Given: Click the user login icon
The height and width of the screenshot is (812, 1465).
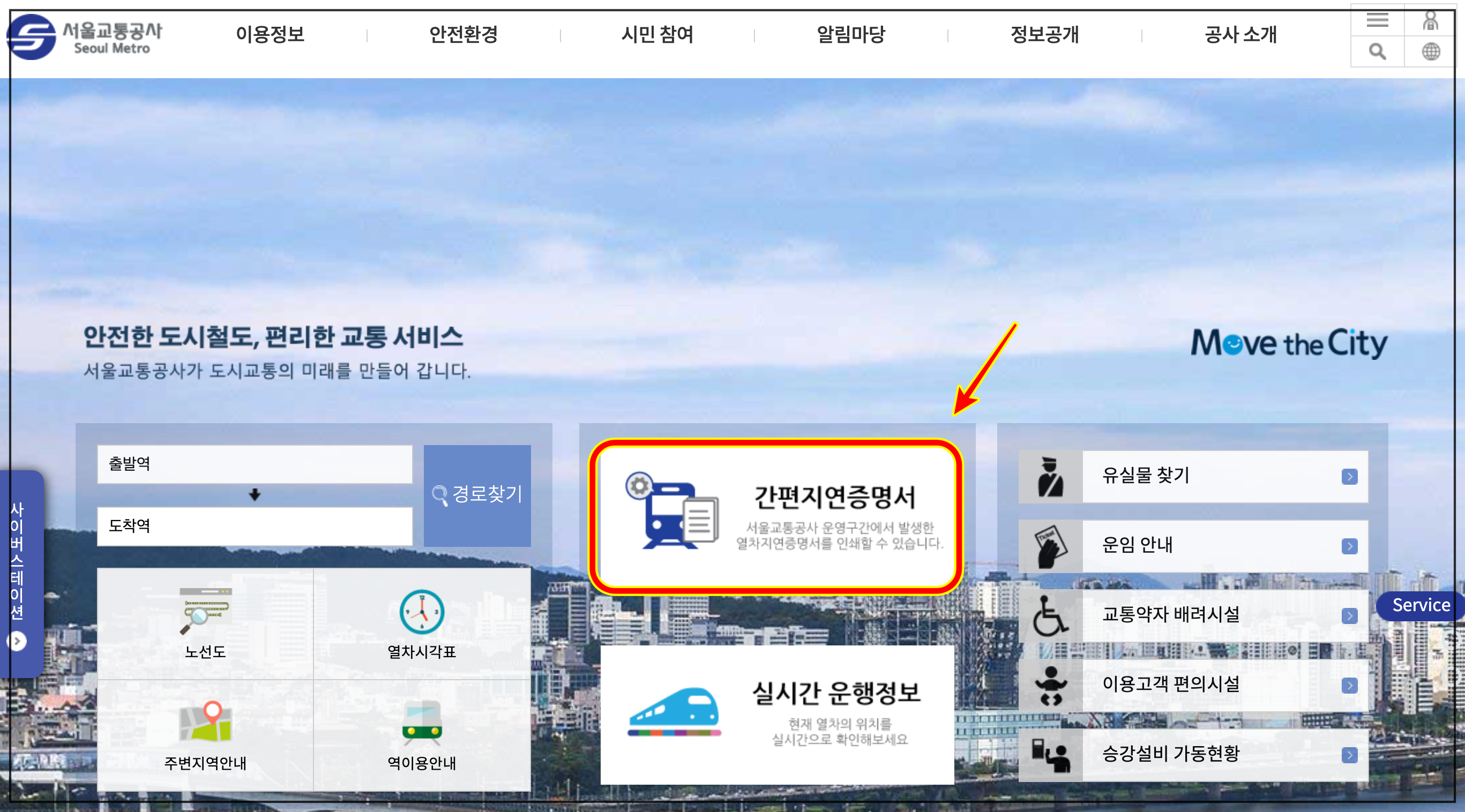Looking at the screenshot, I should coord(1430,20).
